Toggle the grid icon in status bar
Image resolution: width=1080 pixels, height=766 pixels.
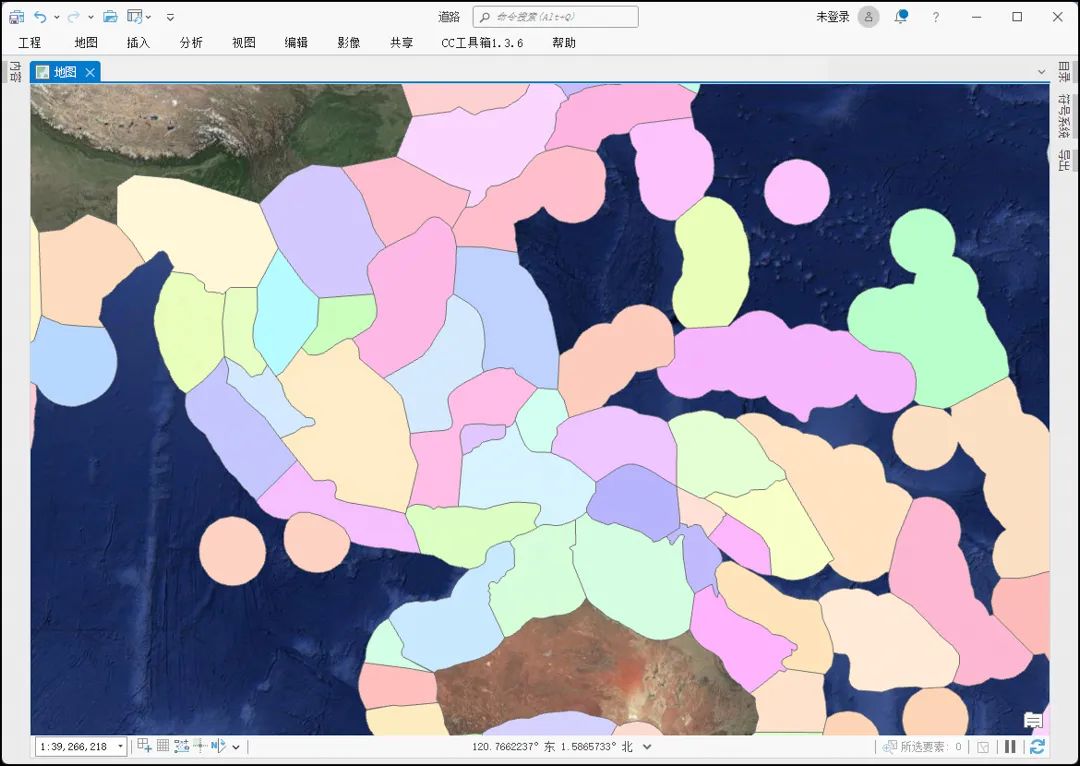coord(163,745)
